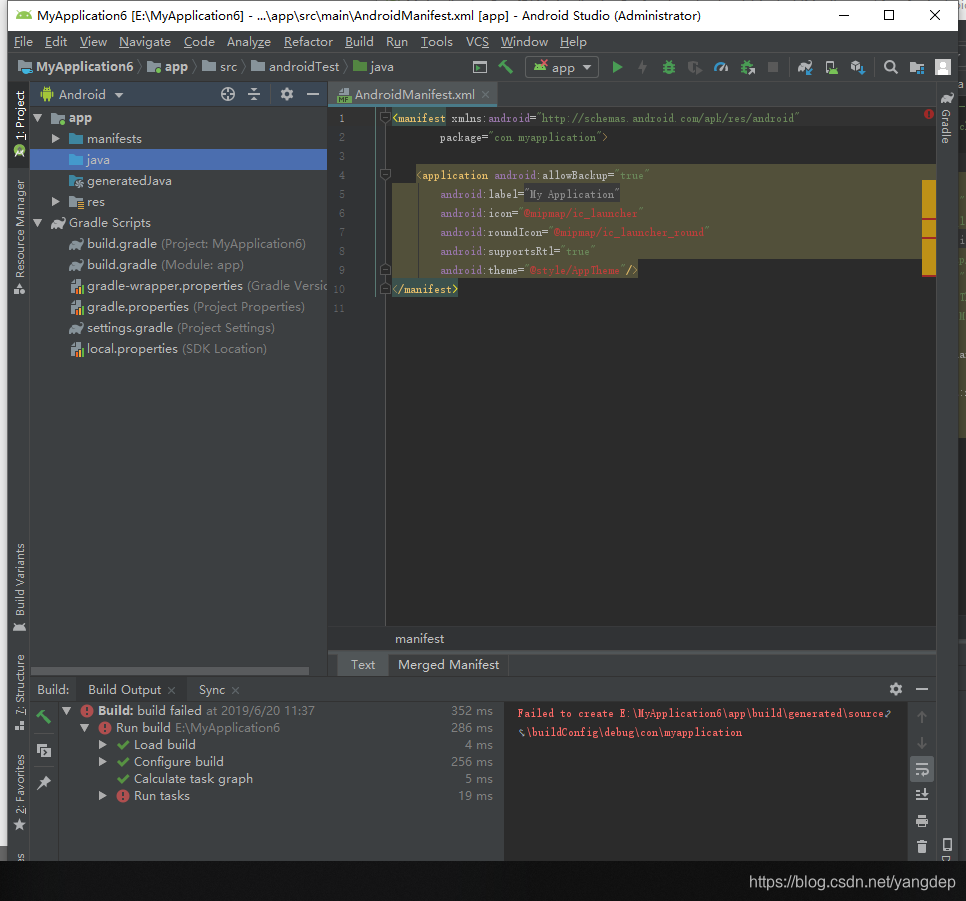Open the app run configuration dropdown
This screenshot has height=901, width=966.
(x=562, y=67)
